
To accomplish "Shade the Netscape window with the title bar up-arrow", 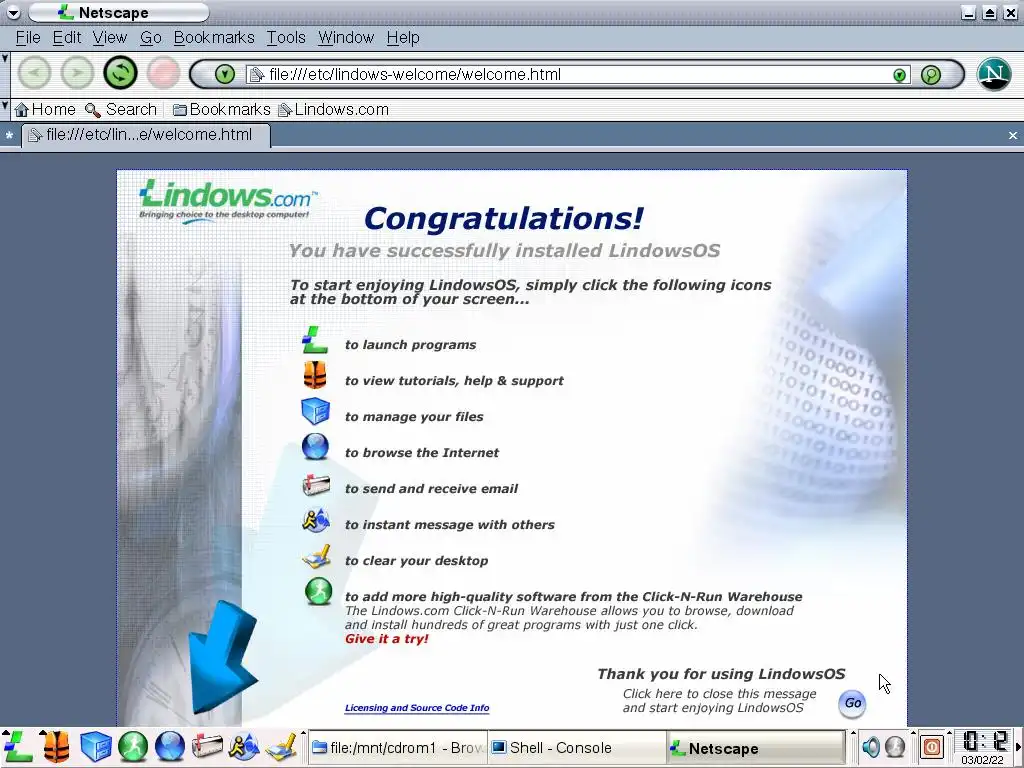I will pyautogui.click(x=990, y=12).
